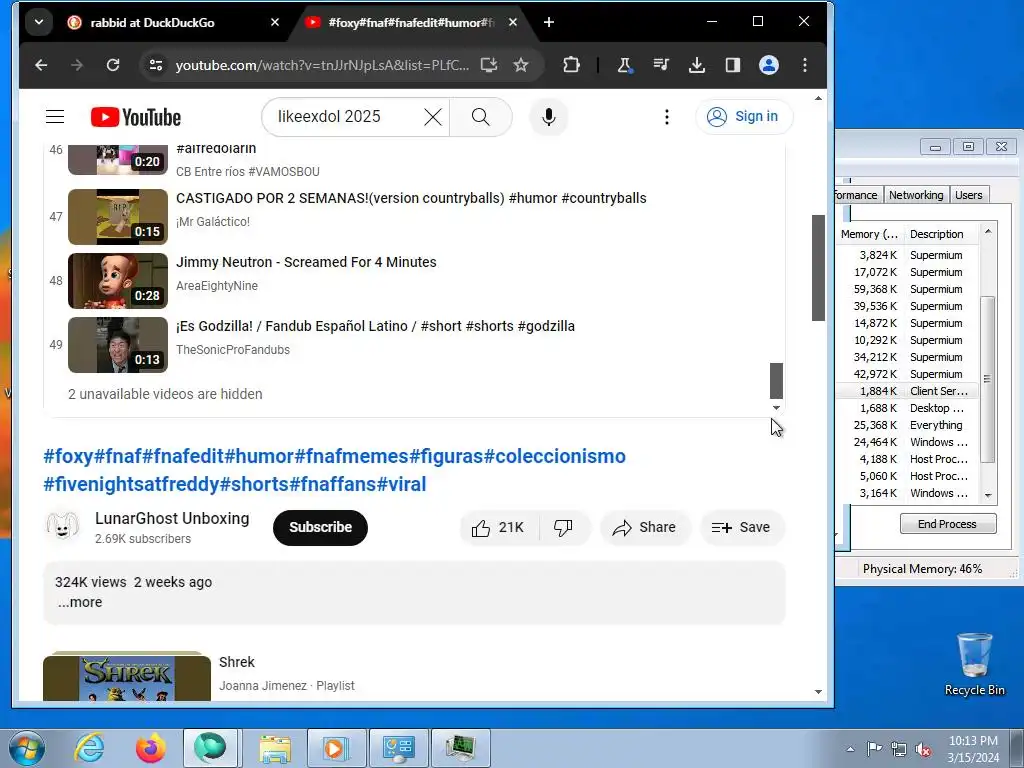The image size is (1024, 768).
Task: Reload the page with the refresh icon
Action: (113, 65)
